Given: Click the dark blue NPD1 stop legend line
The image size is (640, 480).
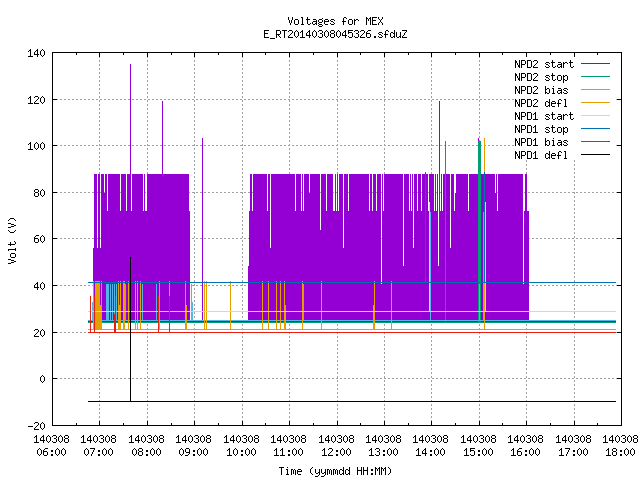Looking at the screenshot, I should pyautogui.click(x=596, y=129).
